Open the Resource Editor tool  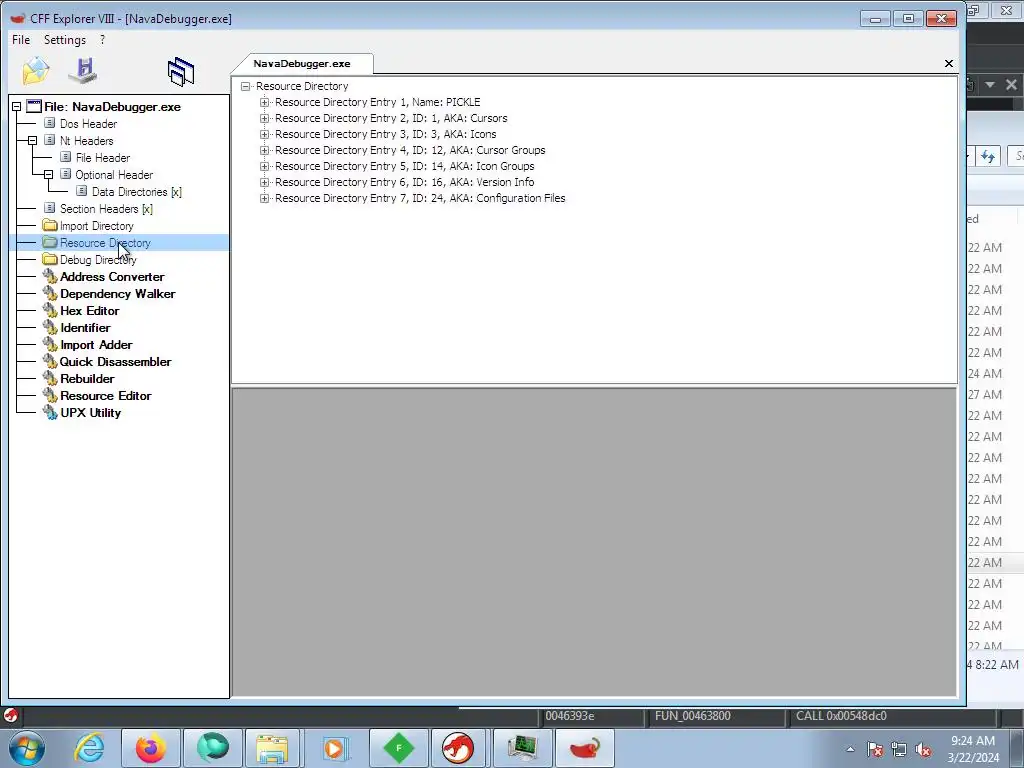(105, 395)
